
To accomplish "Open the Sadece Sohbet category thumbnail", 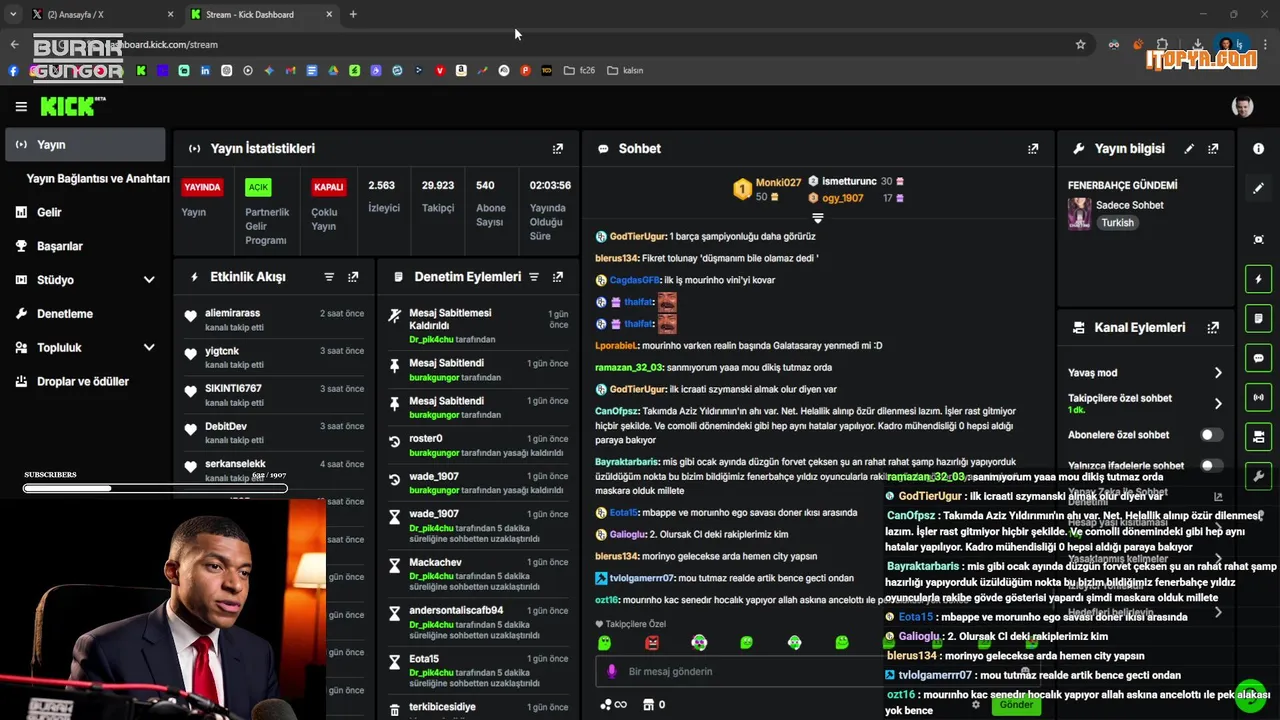I will click(x=1079, y=213).
